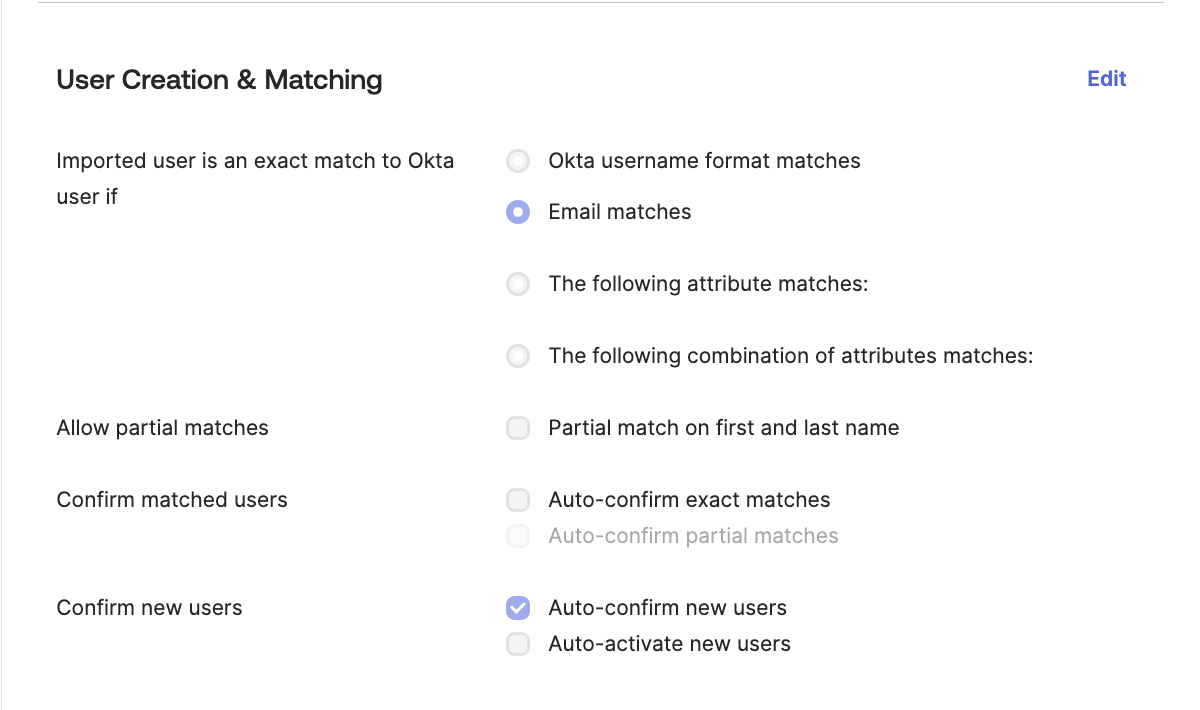Screen dimensions: 1200x710
Task: Click the Allow partial matches row label
Action: [x=163, y=428]
